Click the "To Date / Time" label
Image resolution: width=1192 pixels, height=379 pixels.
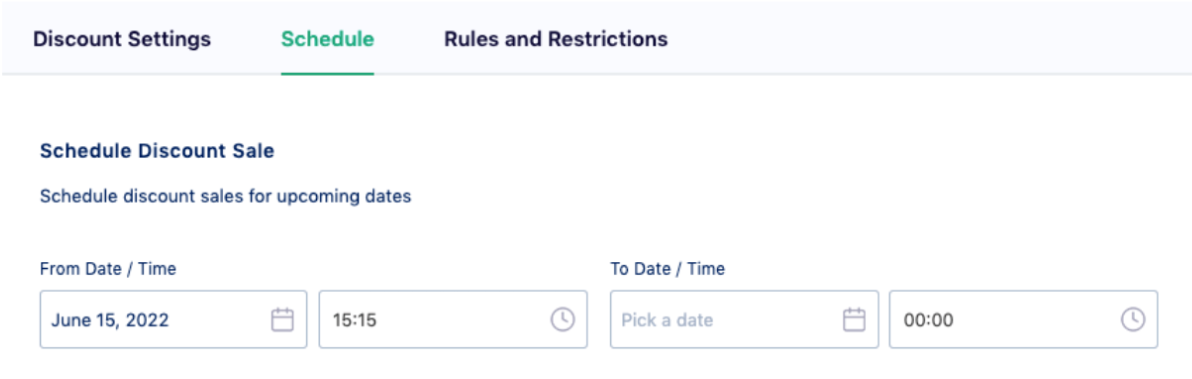tap(667, 269)
